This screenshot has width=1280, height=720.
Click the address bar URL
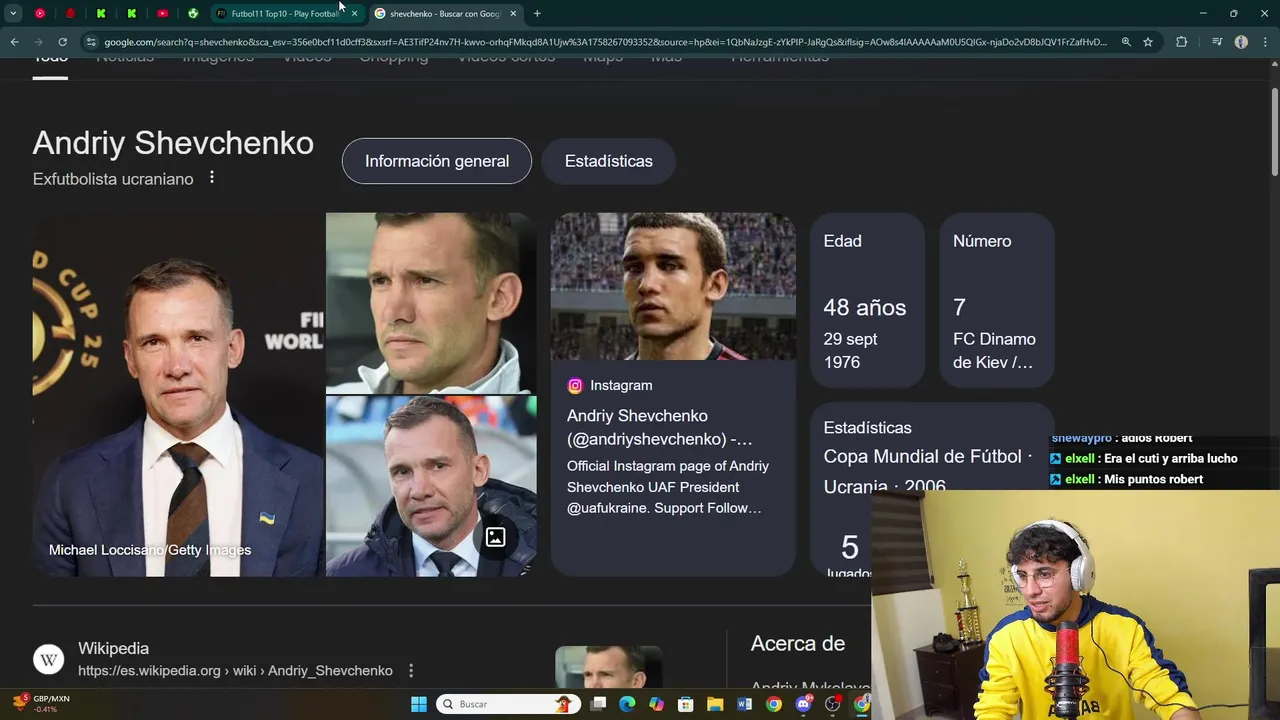[605, 42]
